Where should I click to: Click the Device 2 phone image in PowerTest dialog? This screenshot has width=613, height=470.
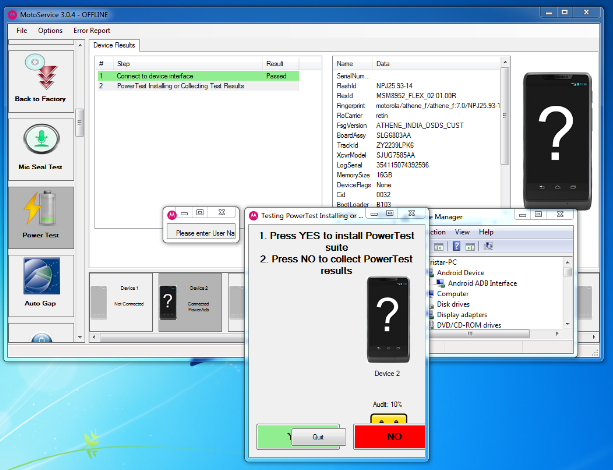coord(388,319)
